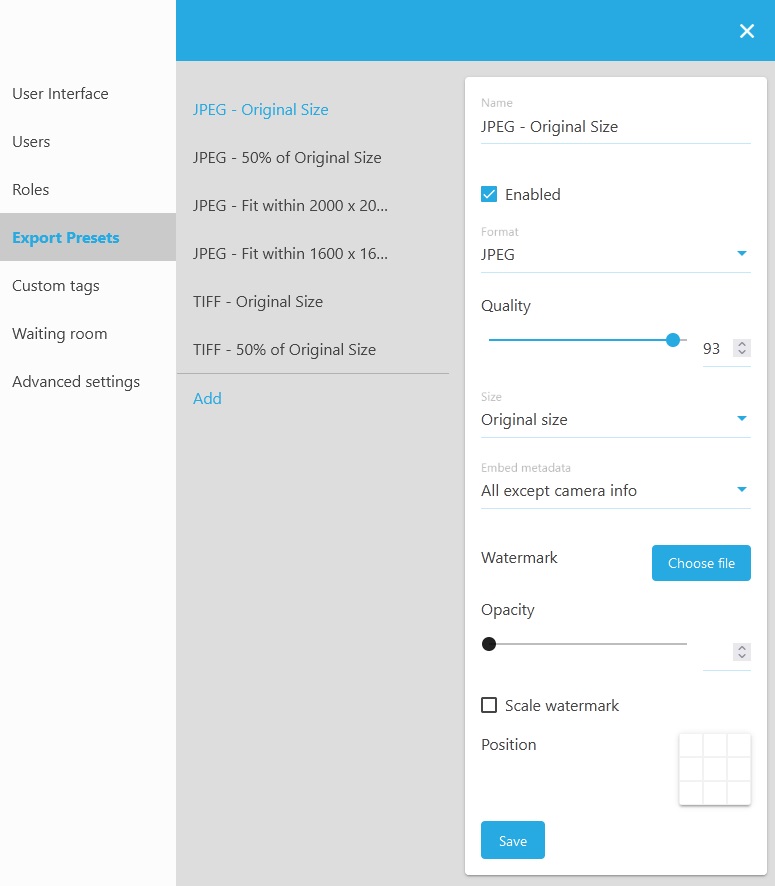Save the export preset

click(x=512, y=841)
